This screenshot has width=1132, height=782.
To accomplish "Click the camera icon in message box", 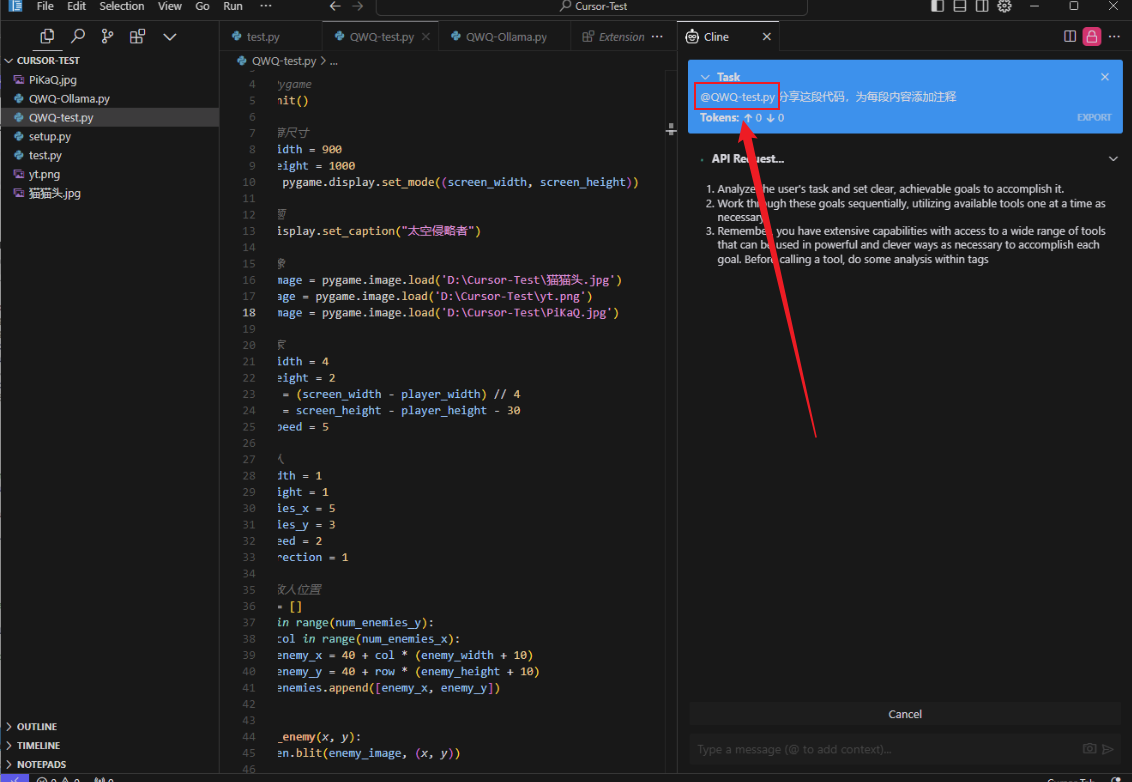I will pos(1089,749).
